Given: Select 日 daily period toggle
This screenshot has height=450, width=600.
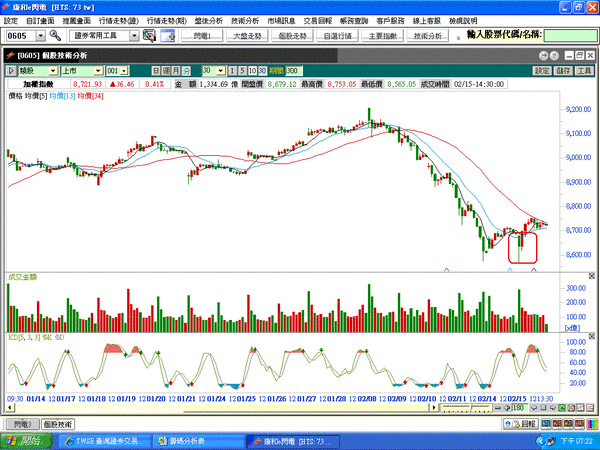Looking at the screenshot, I should [156, 71].
